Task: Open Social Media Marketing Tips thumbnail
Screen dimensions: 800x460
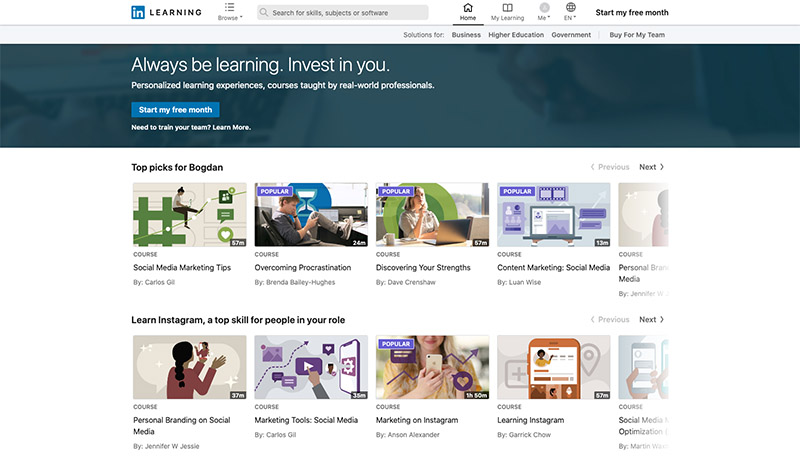Action: coord(190,215)
